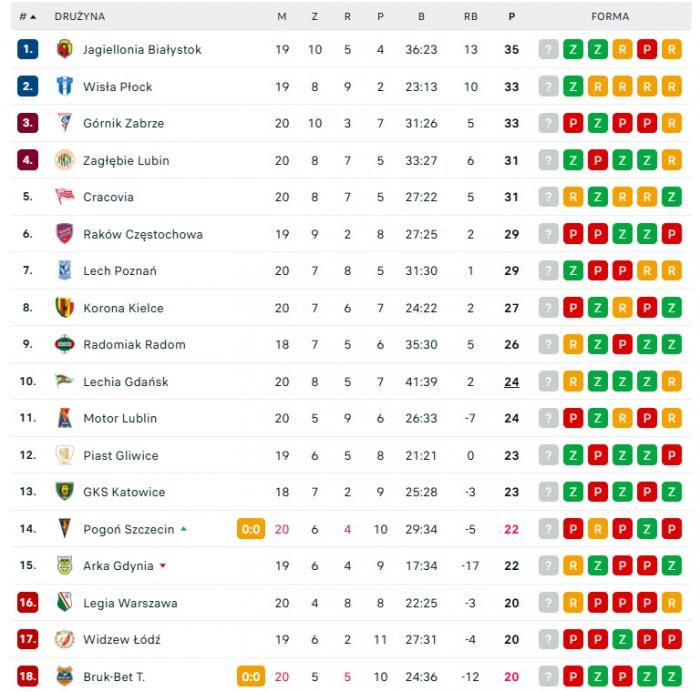The image size is (700, 692).
Task: Click Bruk-Bet T. live score 0:0 badge
Action: tap(251, 677)
